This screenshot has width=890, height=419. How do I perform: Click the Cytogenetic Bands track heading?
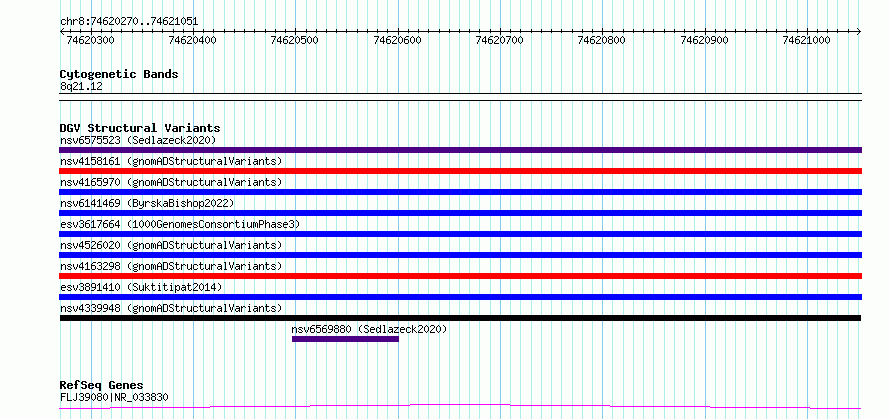(x=119, y=74)
